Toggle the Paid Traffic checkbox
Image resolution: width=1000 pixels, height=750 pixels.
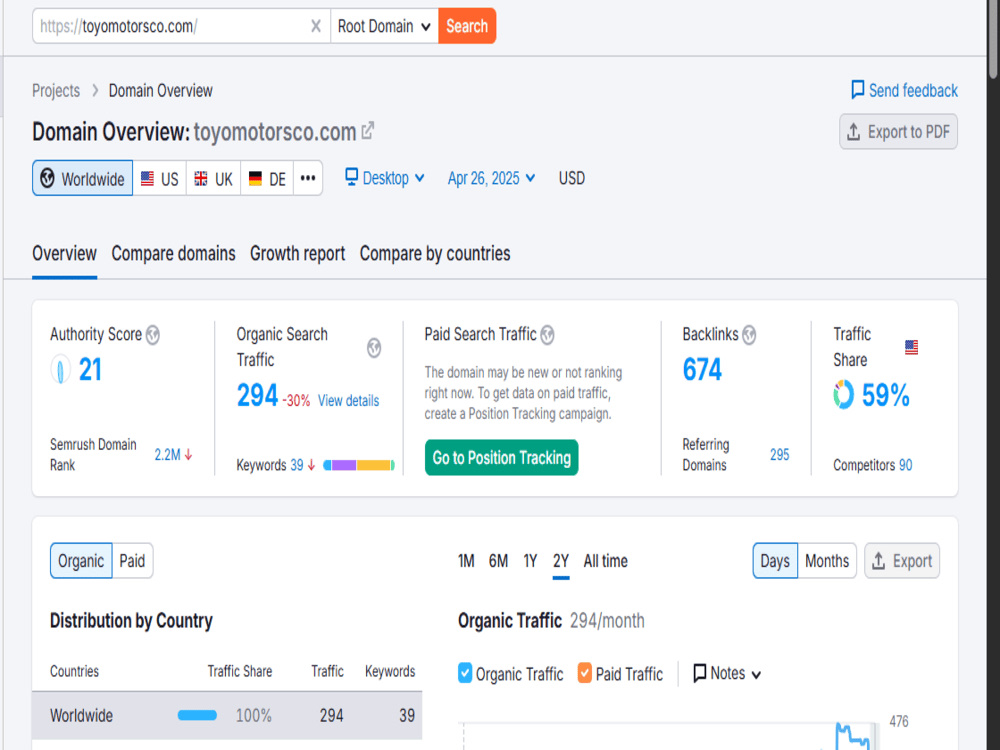click(584, 673)
